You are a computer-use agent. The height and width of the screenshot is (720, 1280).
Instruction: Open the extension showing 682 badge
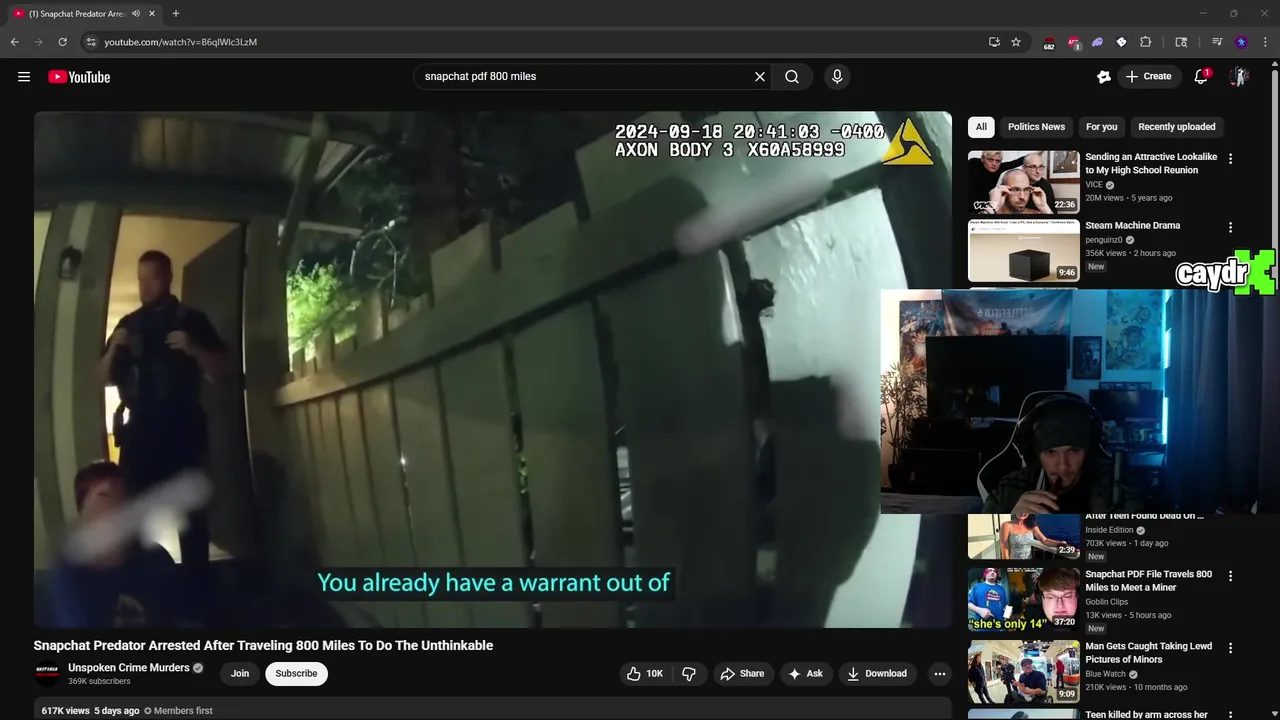[1048, 43]
